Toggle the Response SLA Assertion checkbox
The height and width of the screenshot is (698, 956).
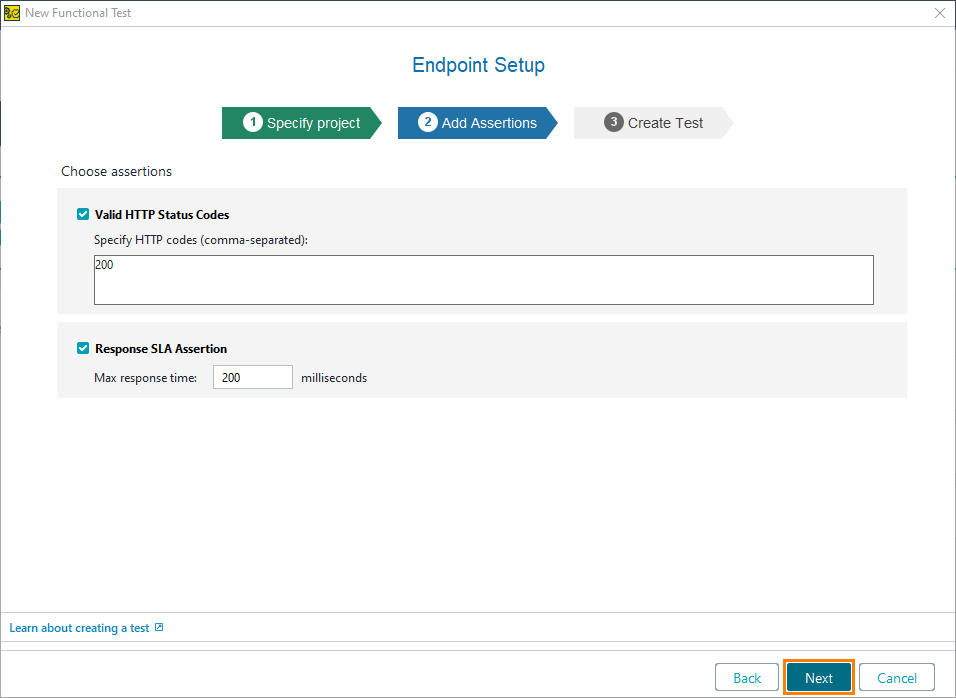[x=83, y=348]
